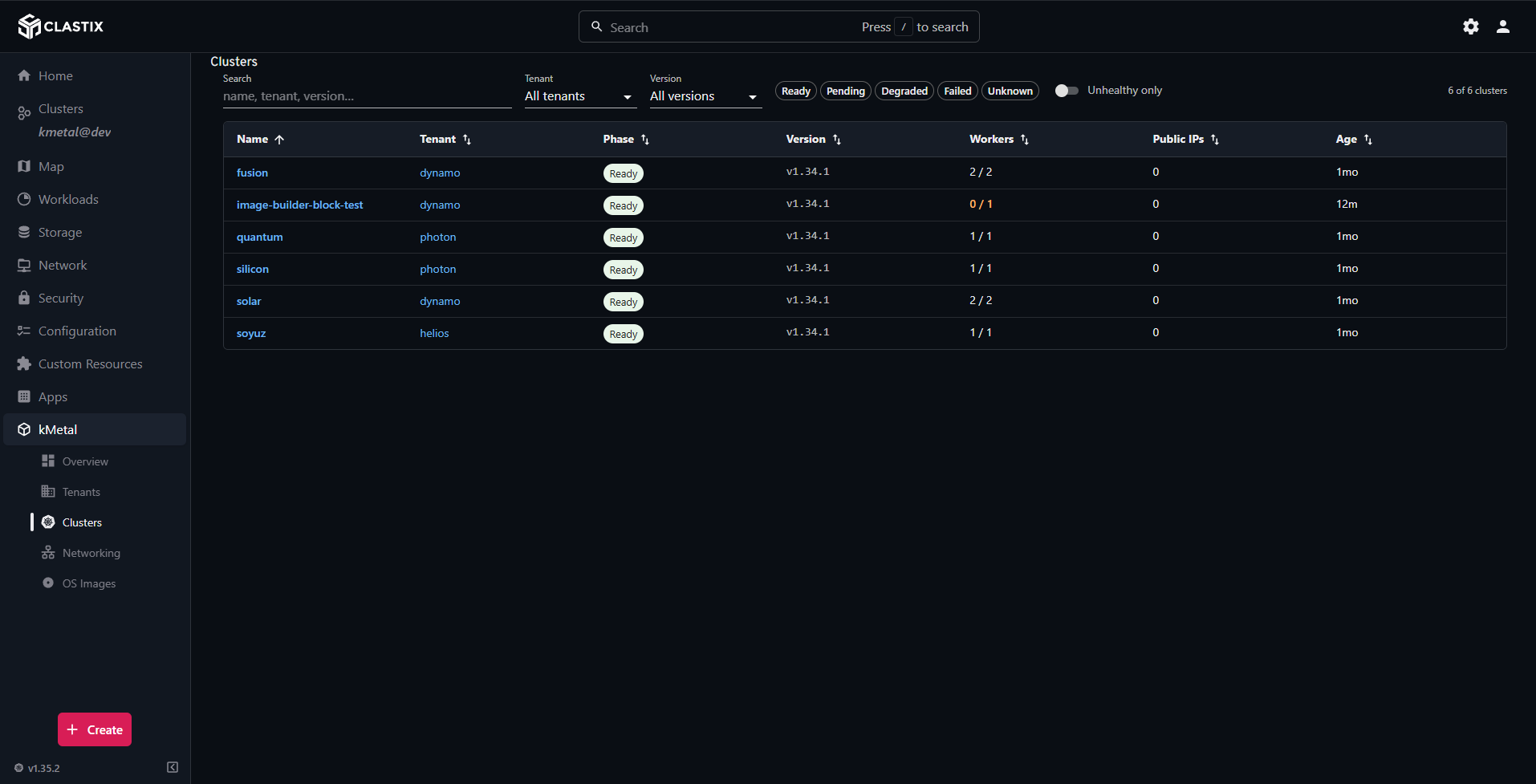Toggle the Degraded phase filter chip
Screen dimensions: 1536x784
[904, 91]
